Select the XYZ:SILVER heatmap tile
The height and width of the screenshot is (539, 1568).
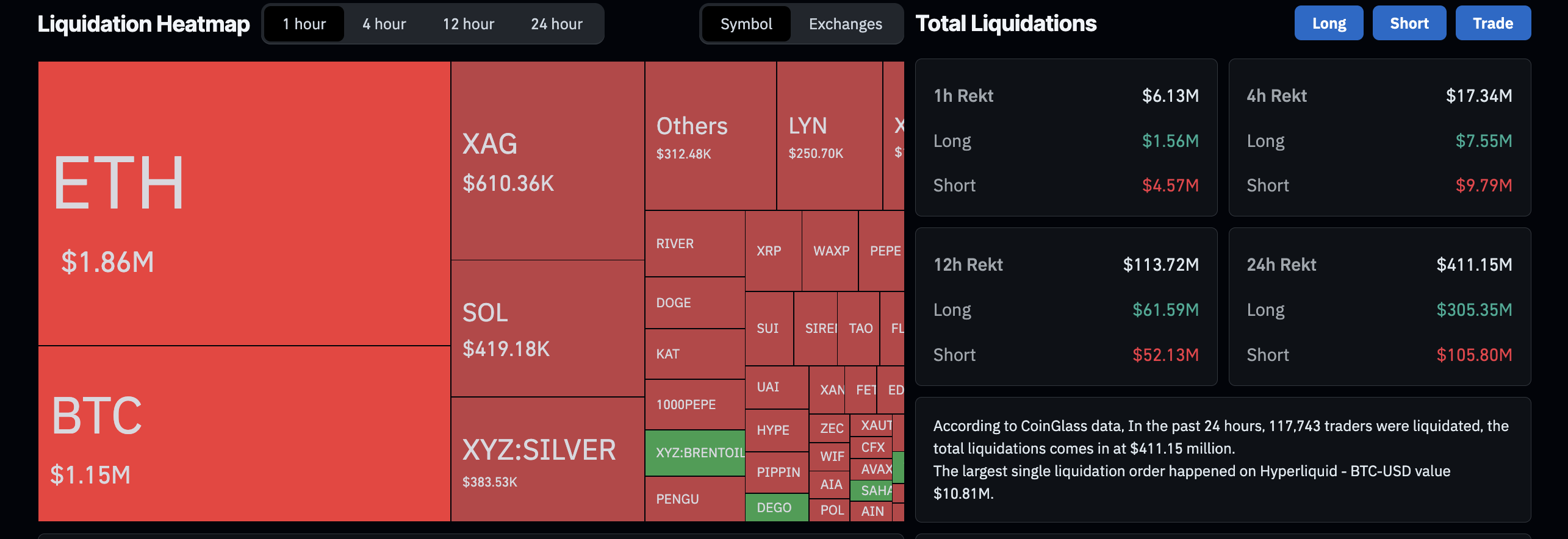pyautogui.click(x=547, y=459)
